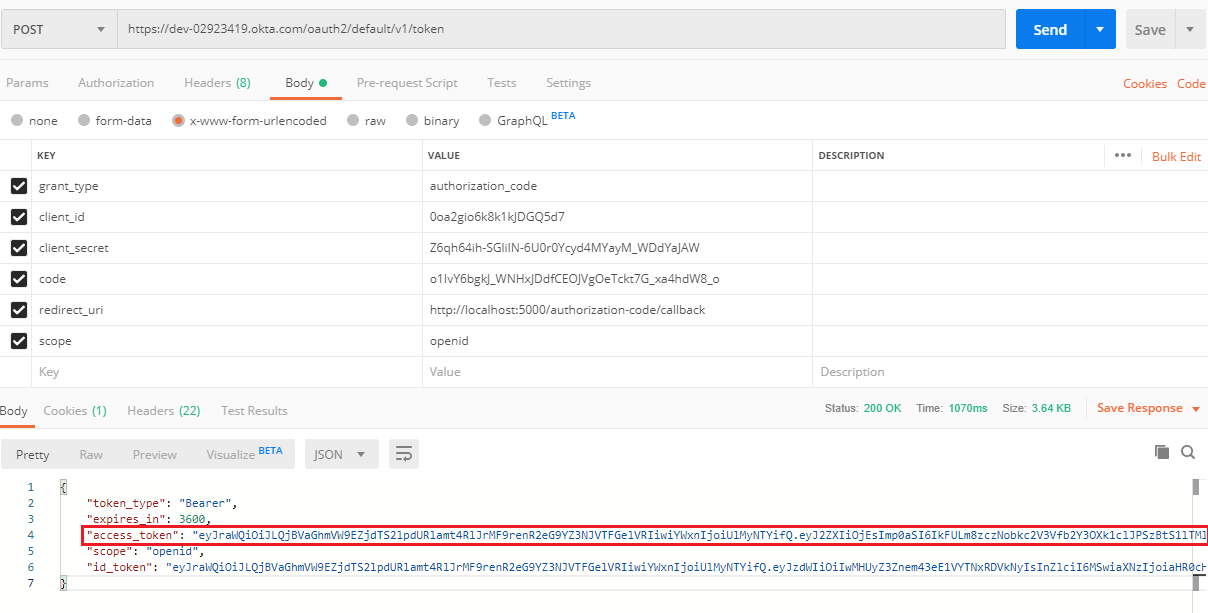Uncheck the grant_type parameter checkbox
The height and width of the screenshot is (613, 1208).
click(18, 186)
